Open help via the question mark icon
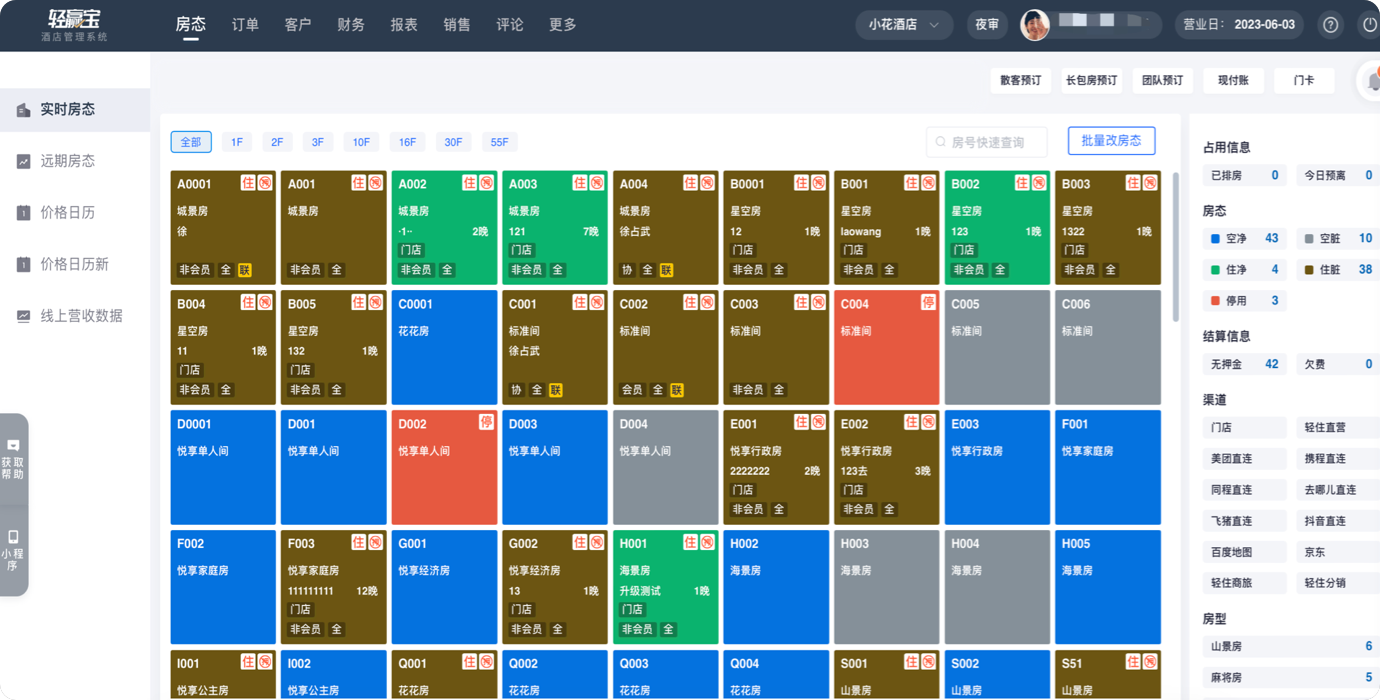Screen dimensions: 1380x700 click(x=1330, y=25)
